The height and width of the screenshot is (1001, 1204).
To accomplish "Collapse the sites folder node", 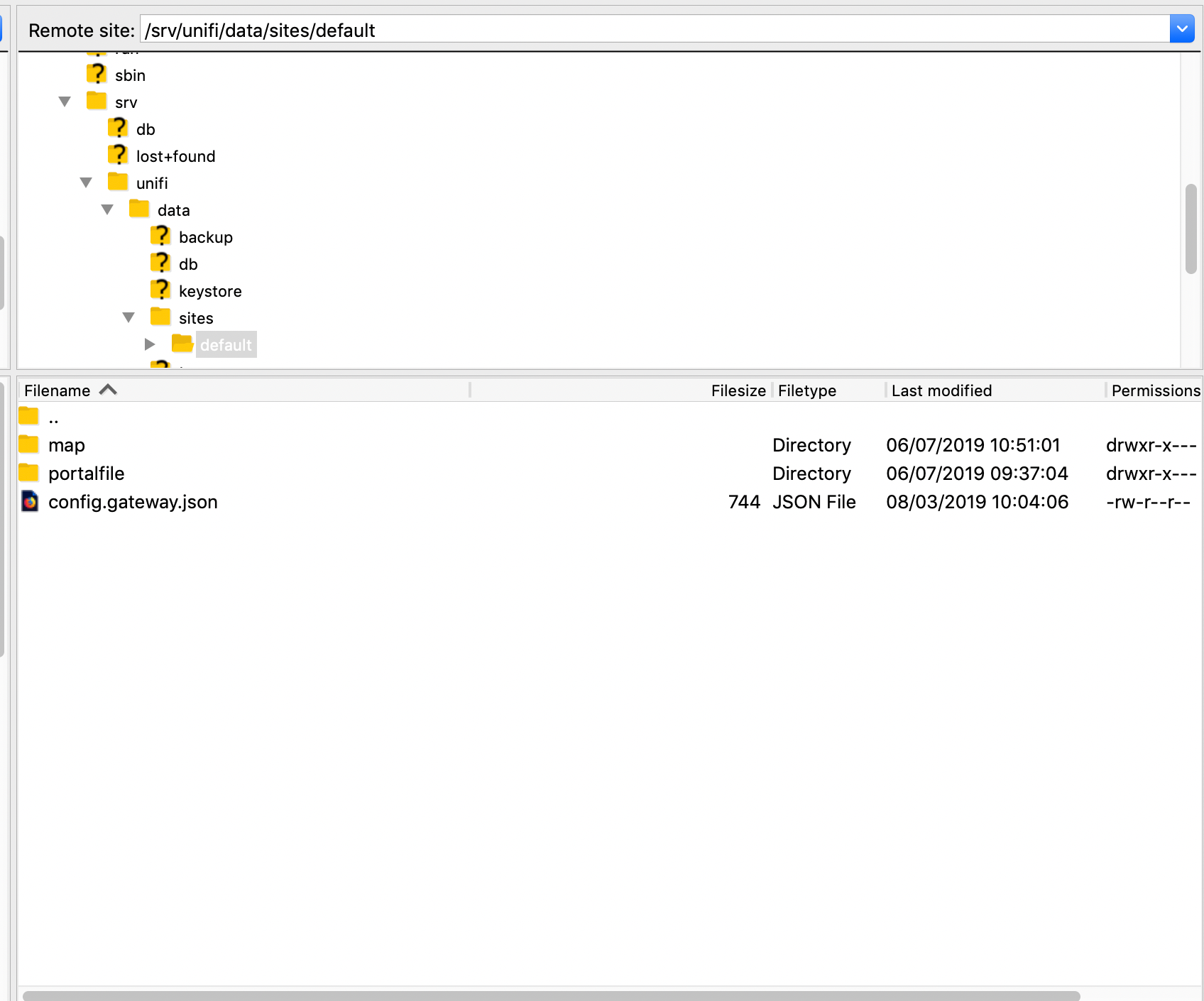I will pos(128,317).
